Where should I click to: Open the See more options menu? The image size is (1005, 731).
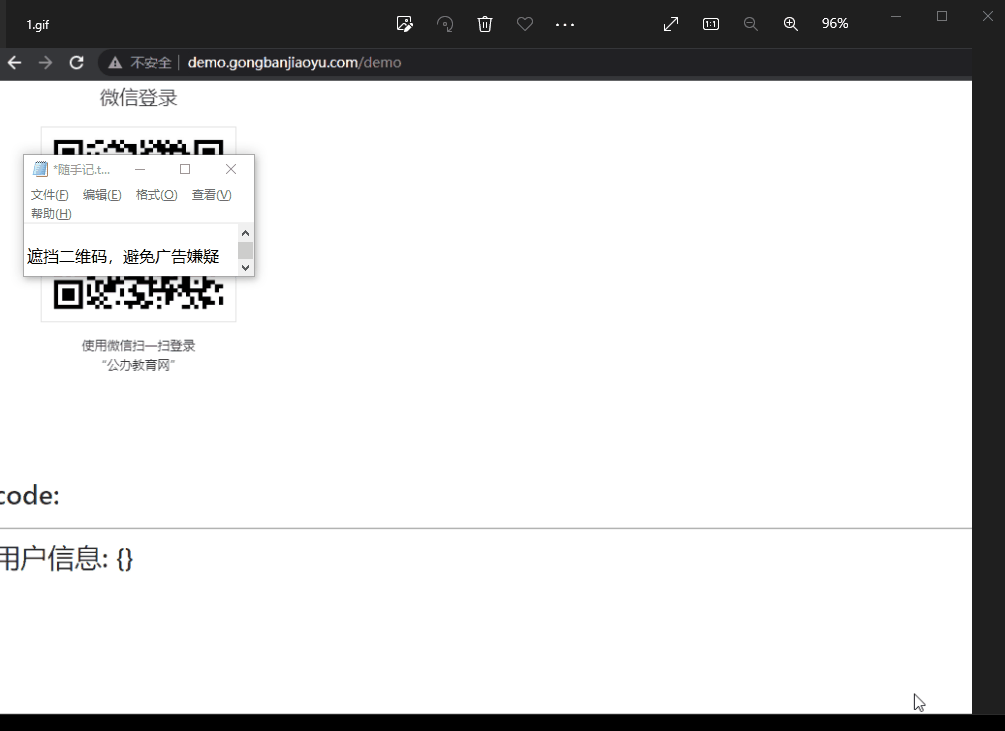coord(565,24)
